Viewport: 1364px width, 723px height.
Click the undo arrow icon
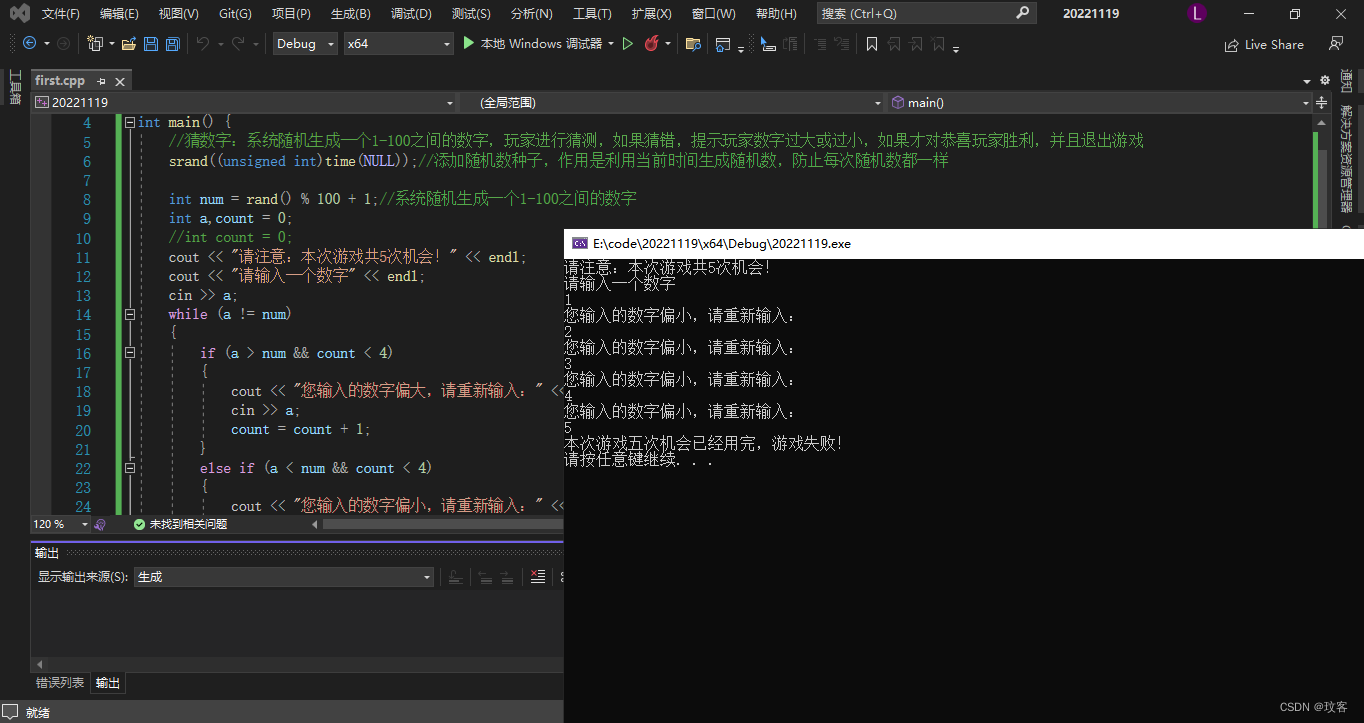tap(203, 44)
